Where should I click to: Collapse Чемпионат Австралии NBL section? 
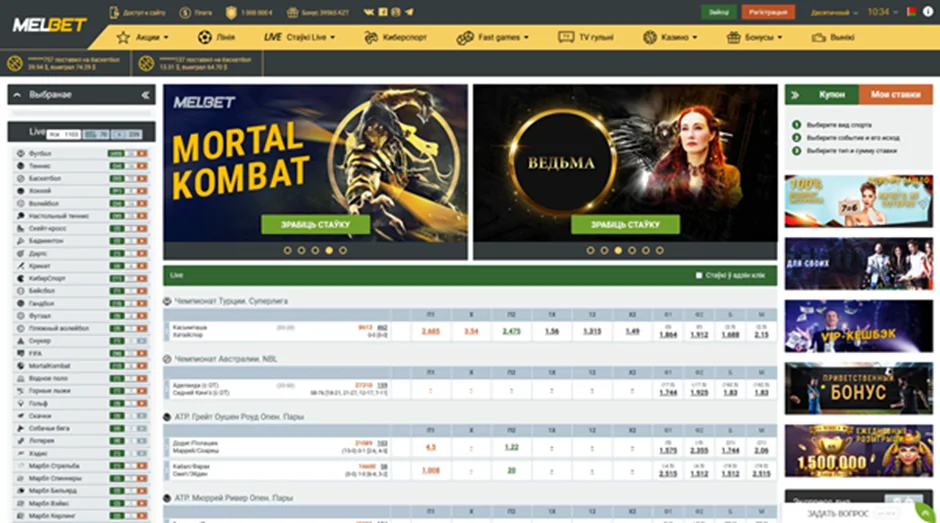pos(167,359)
